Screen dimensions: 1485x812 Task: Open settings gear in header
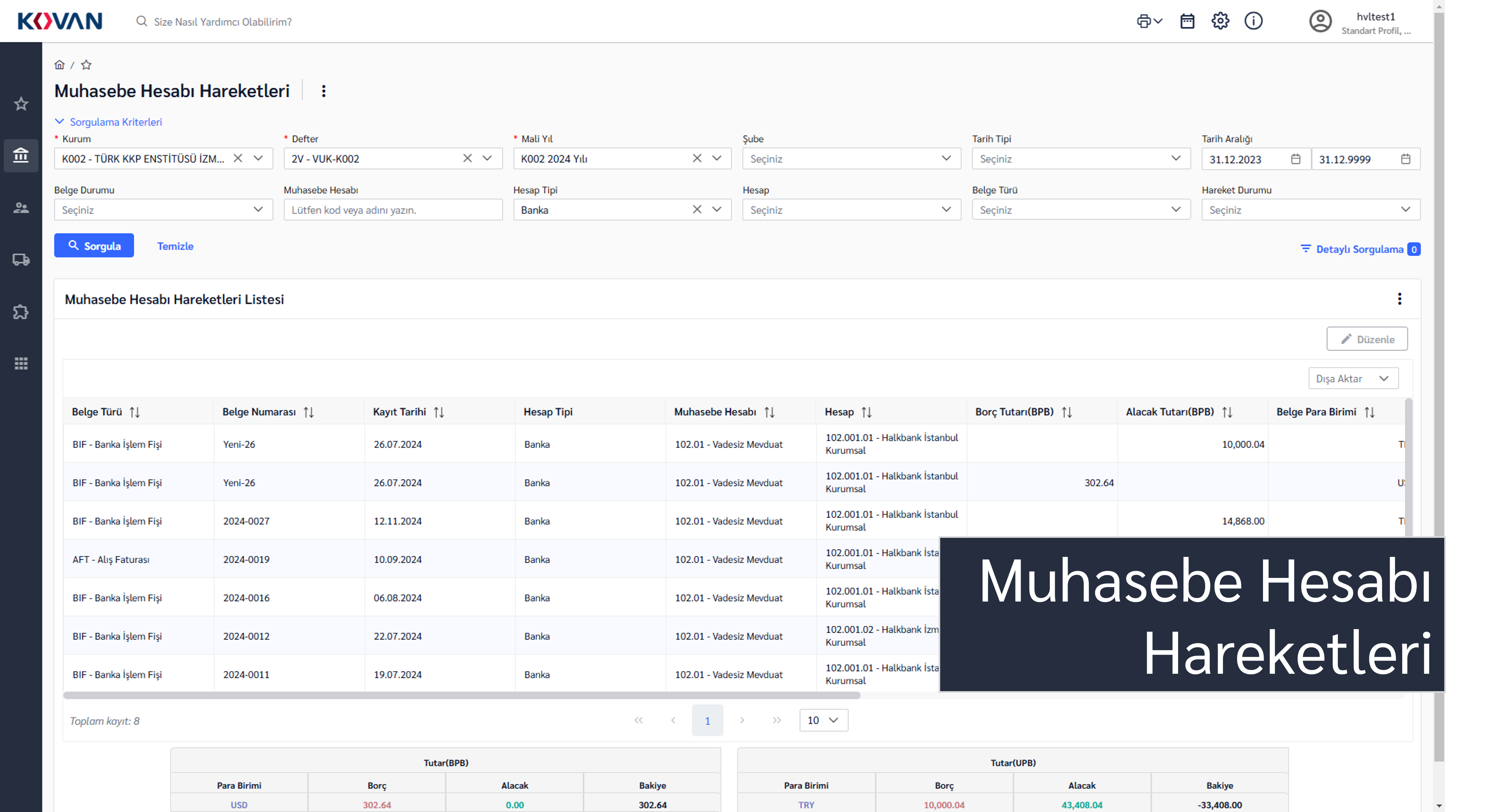(x=1220, y=21)
